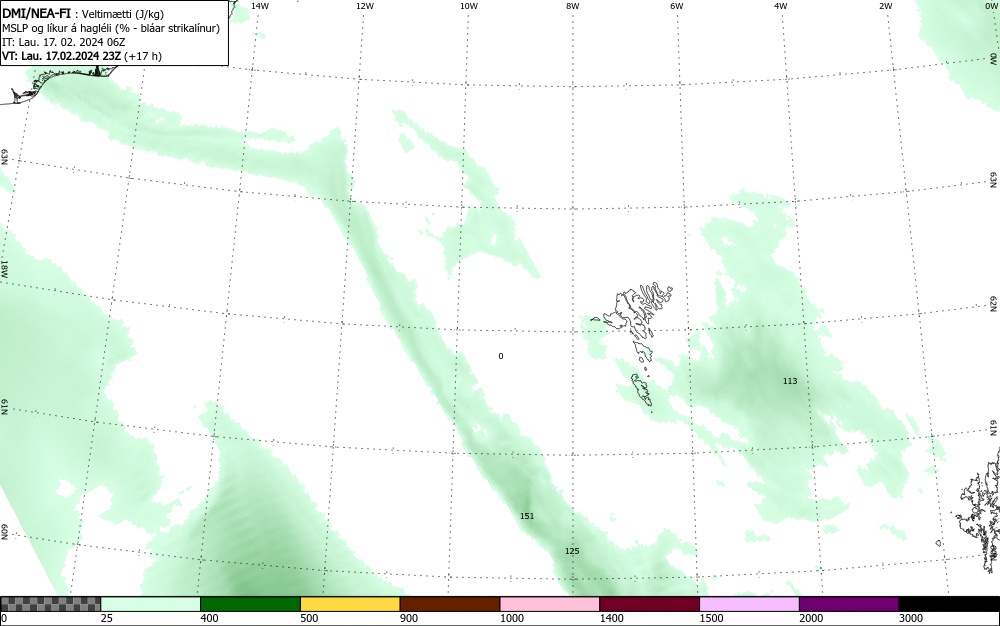This screenshot has width=1000, height=626.
Task: Click the yellow 500 legend swatch
Action: [350, 604]
